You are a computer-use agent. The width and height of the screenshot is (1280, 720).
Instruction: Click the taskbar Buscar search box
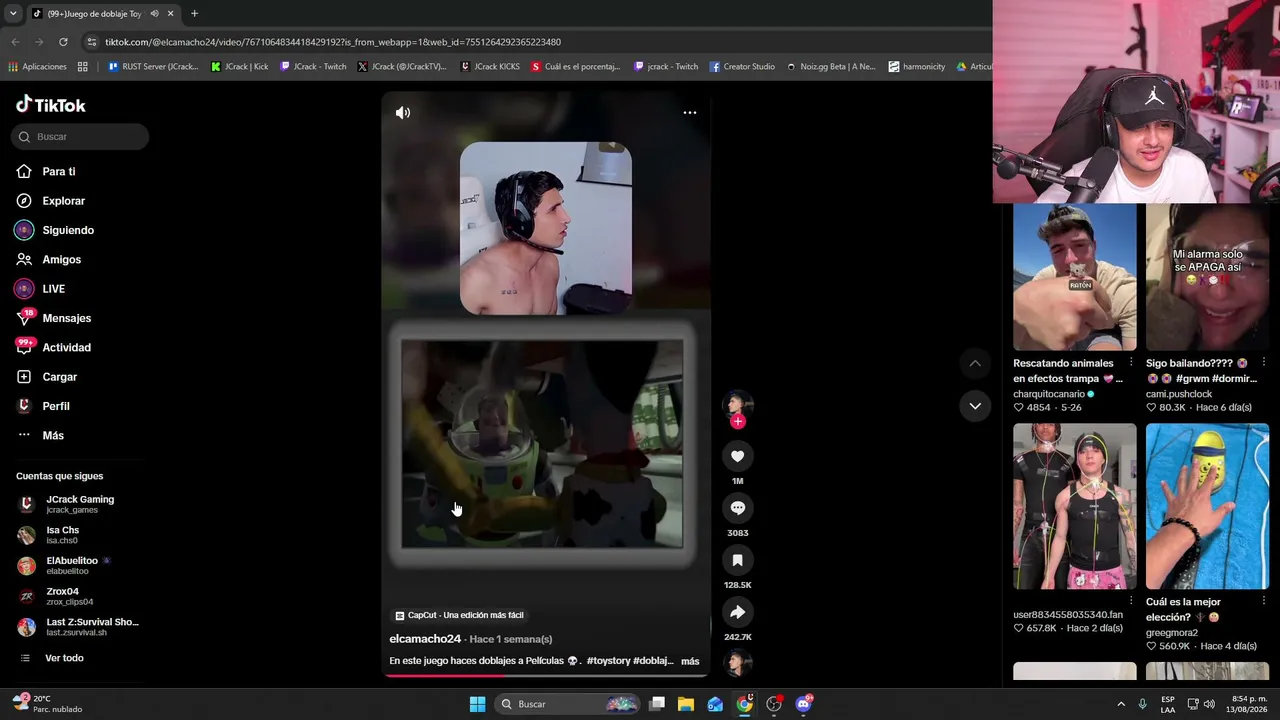click(x=567, y=704)
